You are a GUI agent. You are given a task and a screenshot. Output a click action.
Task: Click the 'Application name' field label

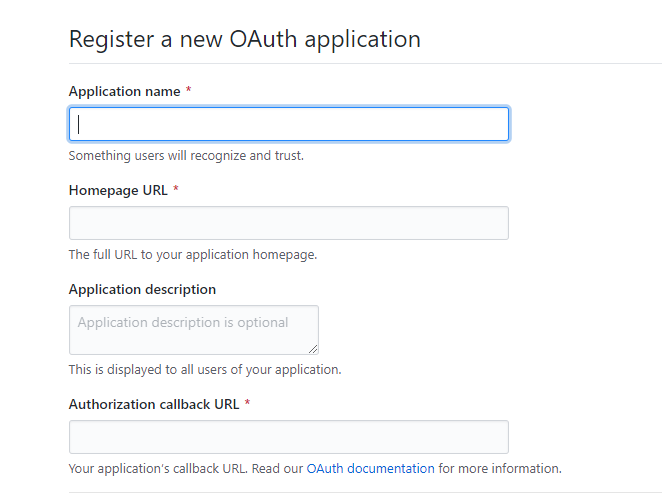124,91
